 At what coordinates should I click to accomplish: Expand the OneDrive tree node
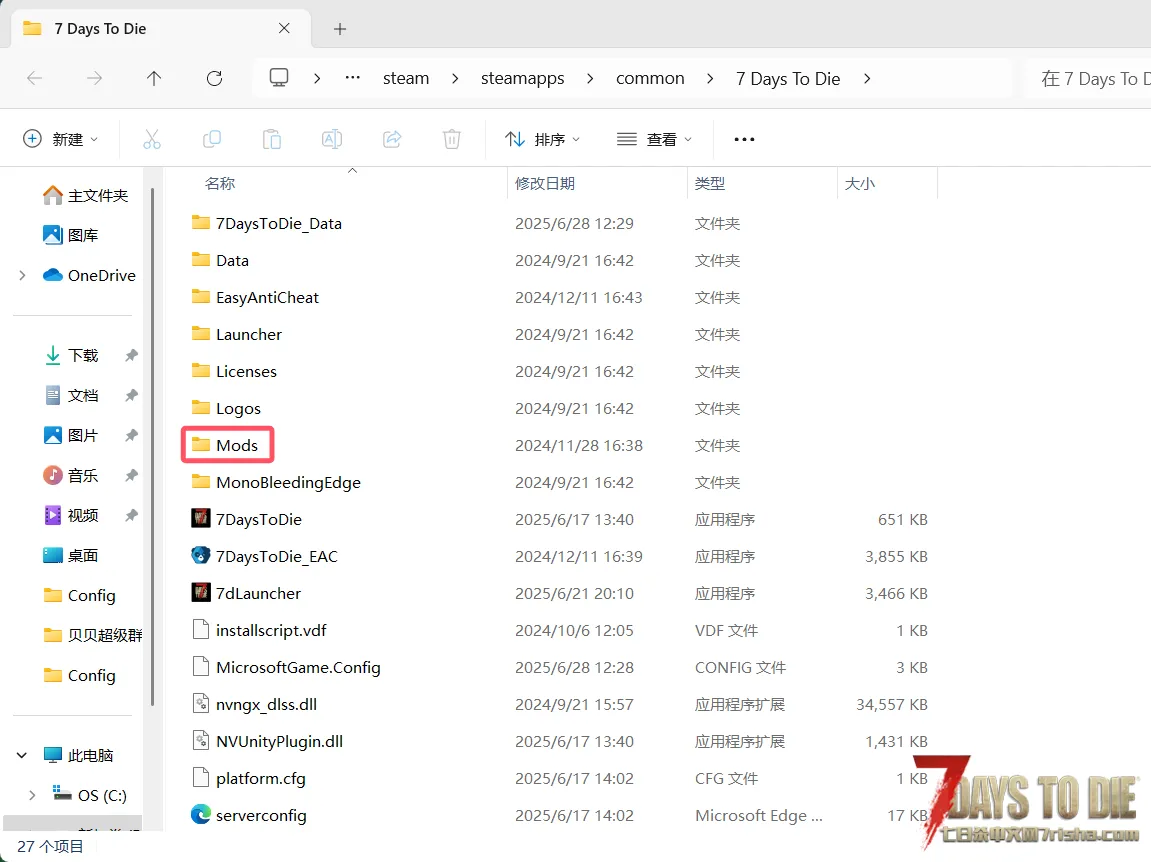(22, 275)
